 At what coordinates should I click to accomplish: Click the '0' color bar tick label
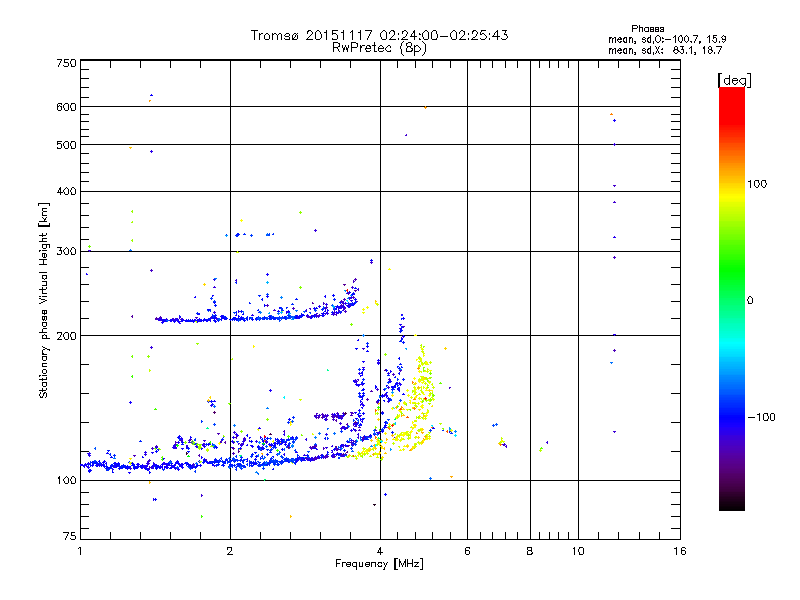click(749, 301)
